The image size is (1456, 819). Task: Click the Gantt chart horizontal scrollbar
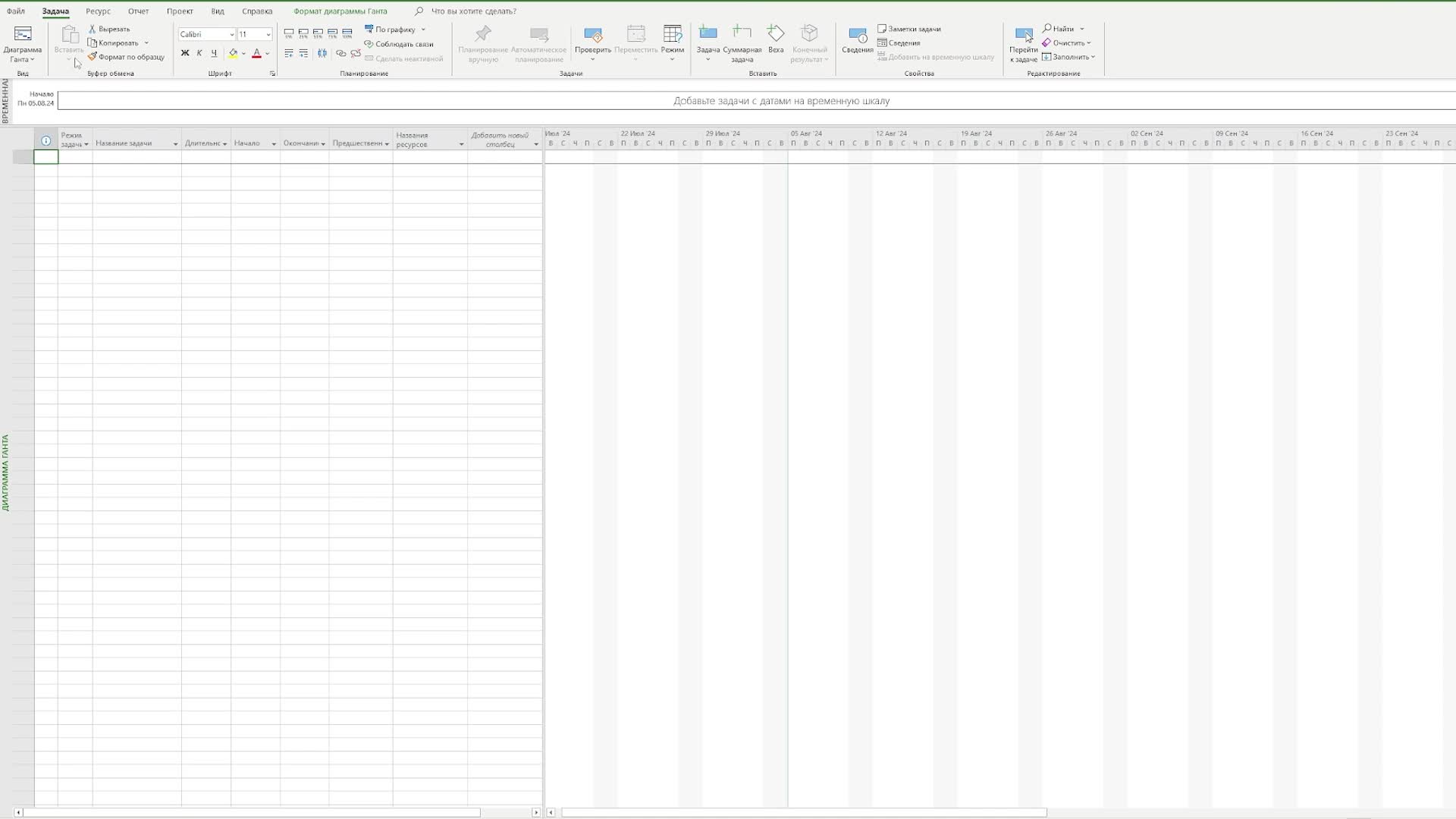[x=804, y=812]
